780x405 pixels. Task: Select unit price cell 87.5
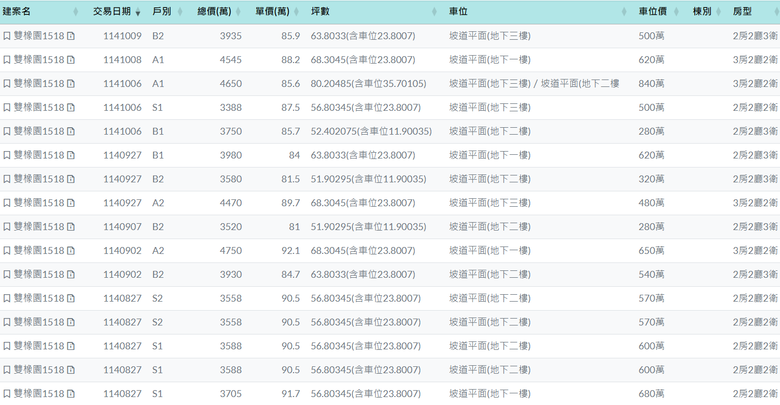click(291, 107)
